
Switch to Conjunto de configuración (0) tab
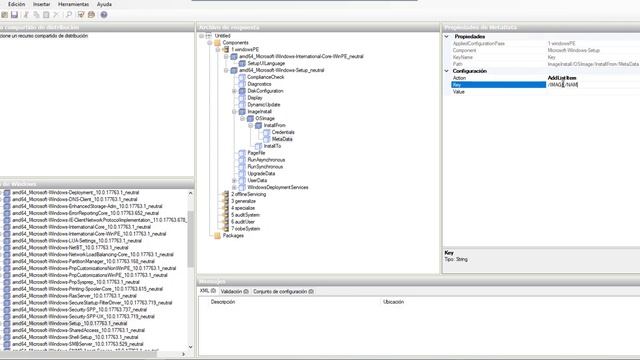pos(283,291)
